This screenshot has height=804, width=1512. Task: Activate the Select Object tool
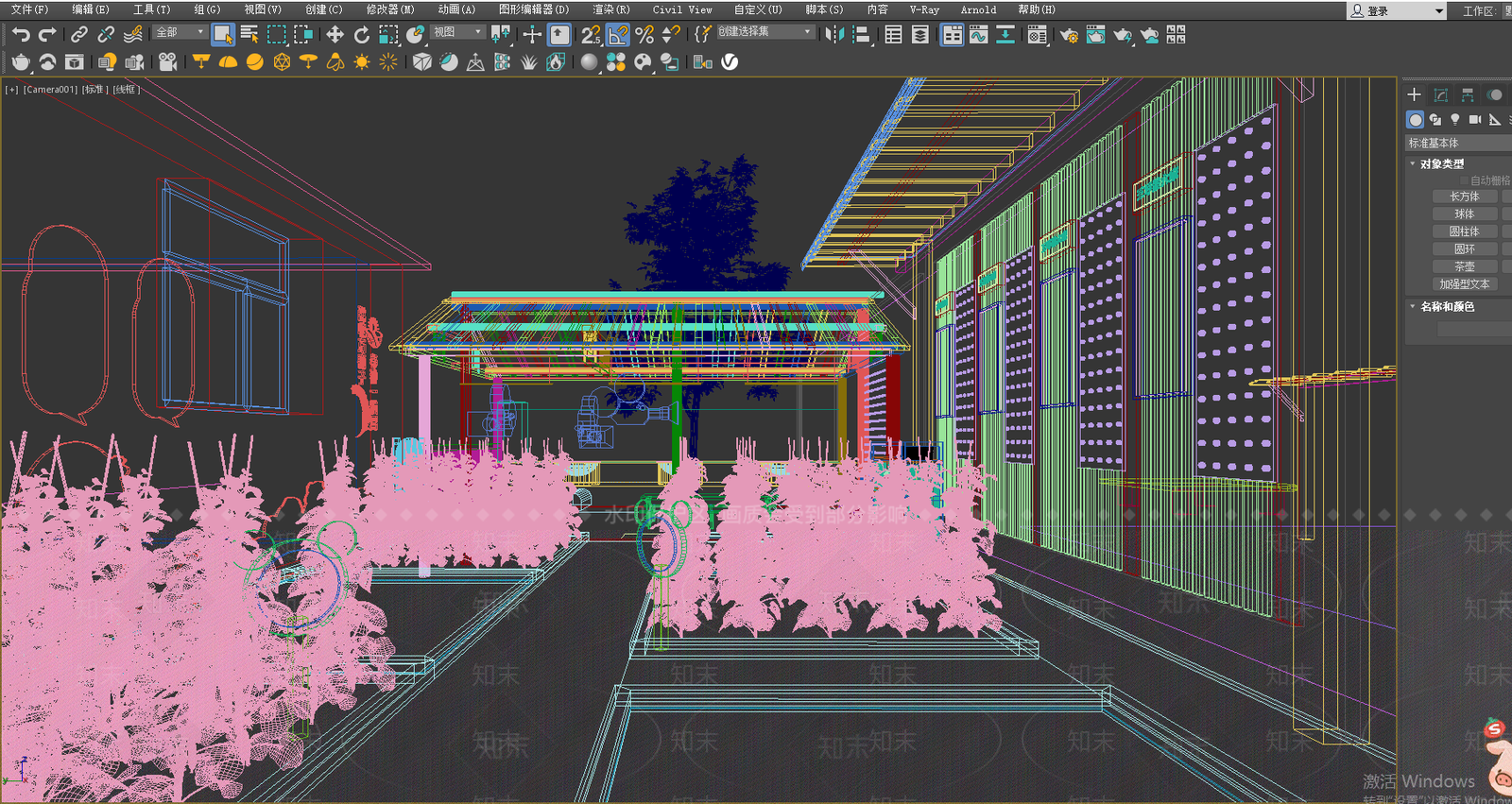coord(222,35)
